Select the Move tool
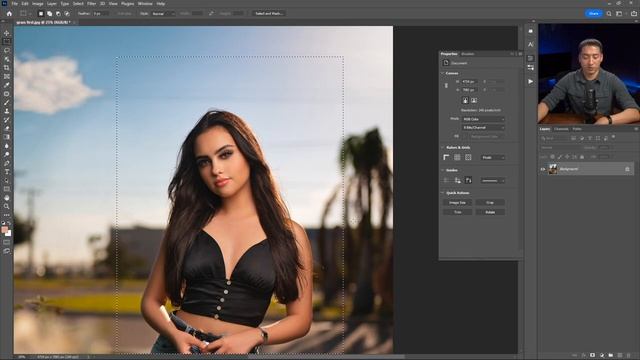The height and width of the screenshot is (360, 640). click(x=7, y=33)
